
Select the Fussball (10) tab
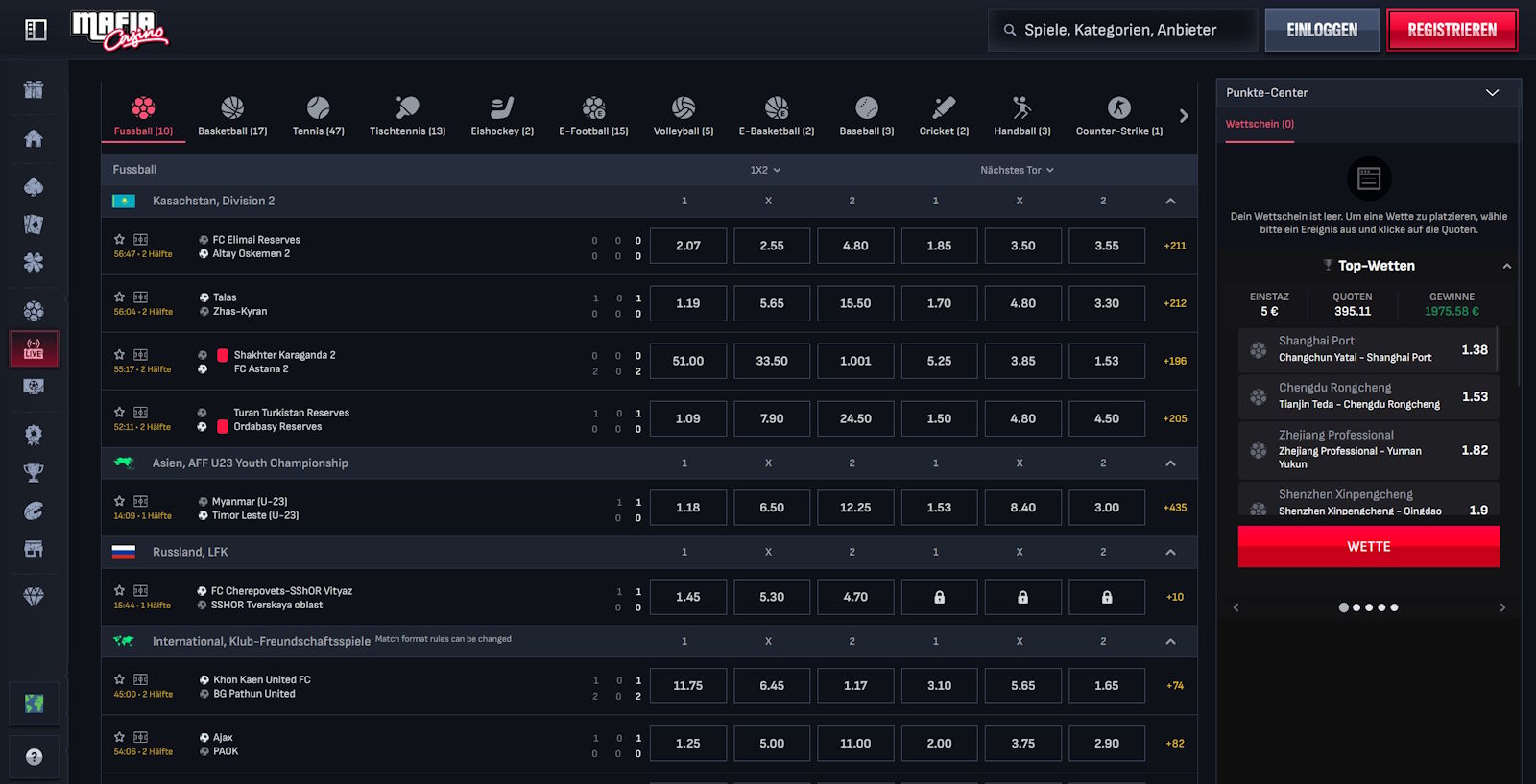143,117
